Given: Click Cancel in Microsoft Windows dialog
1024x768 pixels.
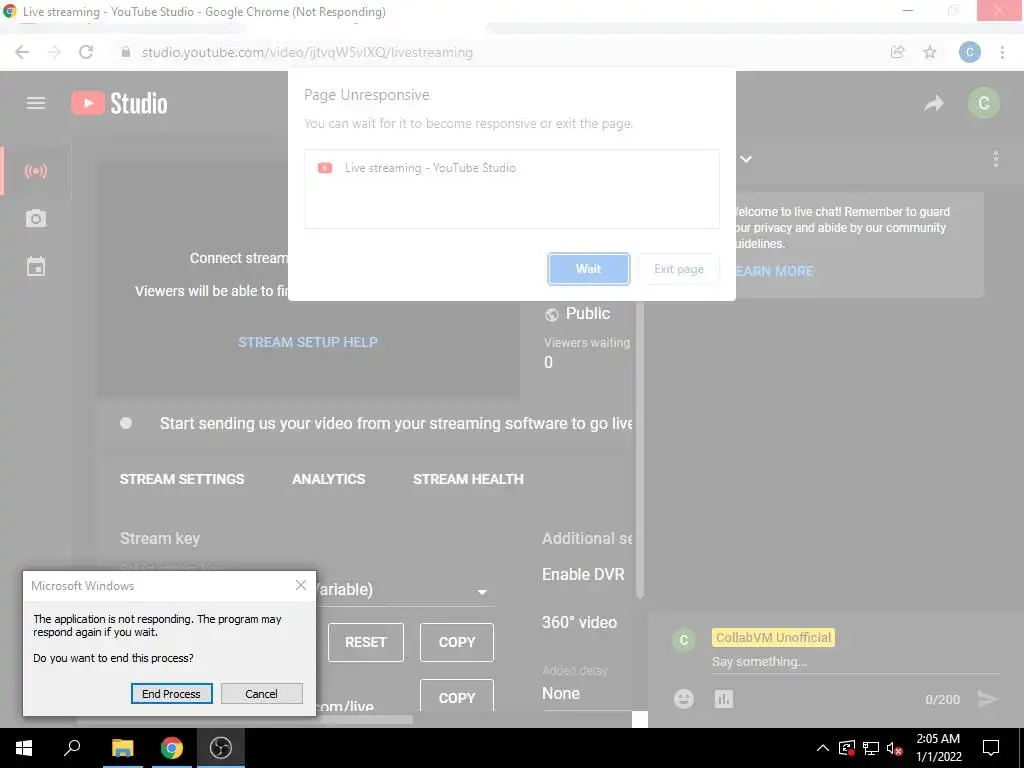Looking at the screenshot, I should coord(261,694).
